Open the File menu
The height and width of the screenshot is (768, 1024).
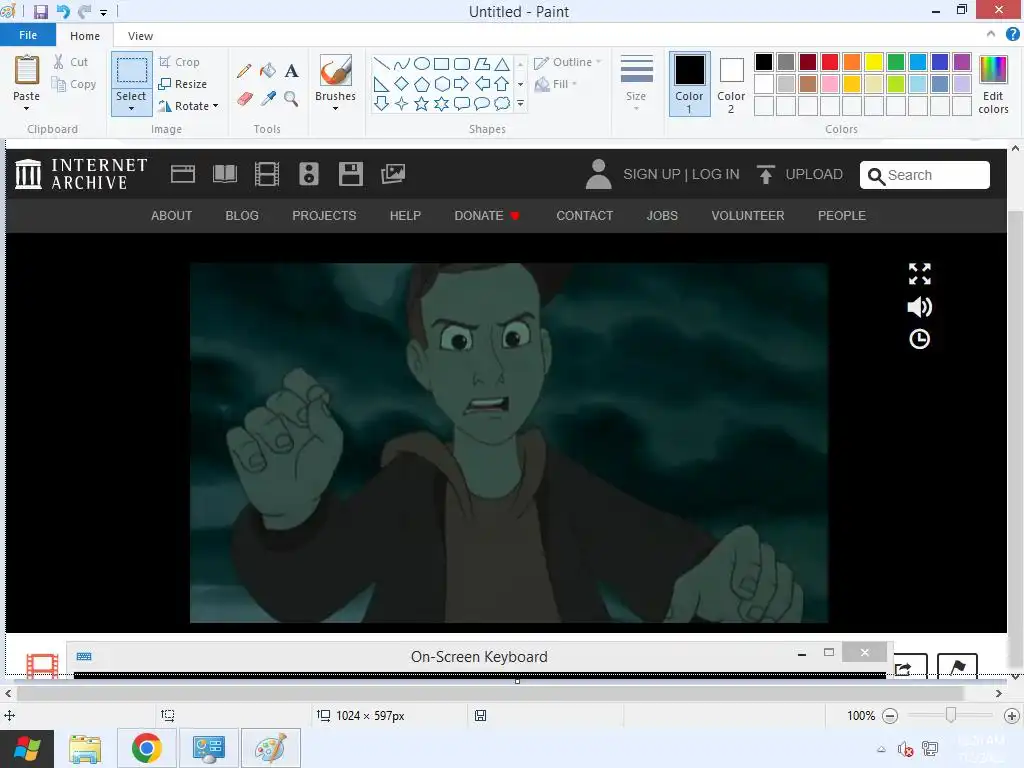[x=27, y=35]
